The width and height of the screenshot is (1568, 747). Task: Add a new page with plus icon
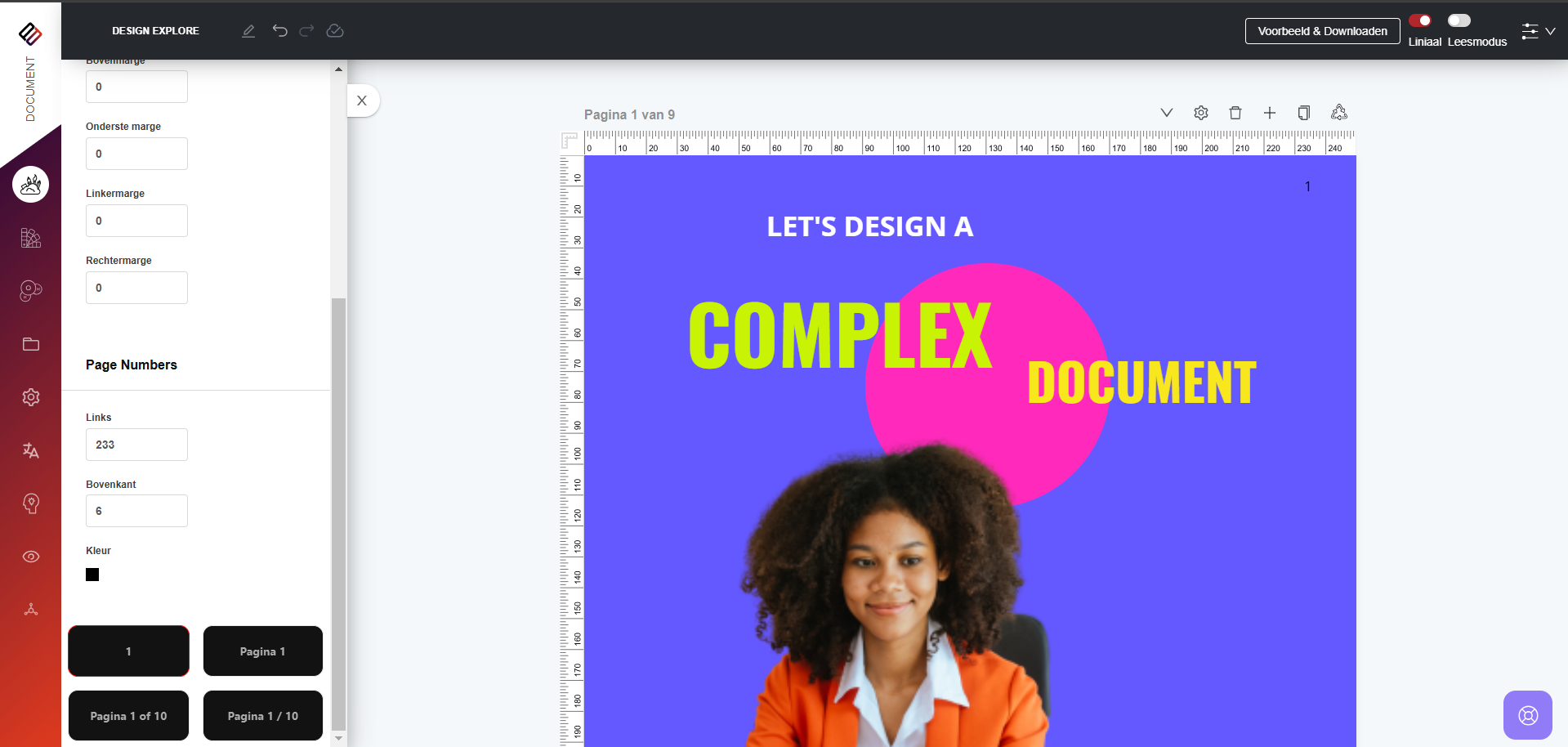(x=1270, y=113)
